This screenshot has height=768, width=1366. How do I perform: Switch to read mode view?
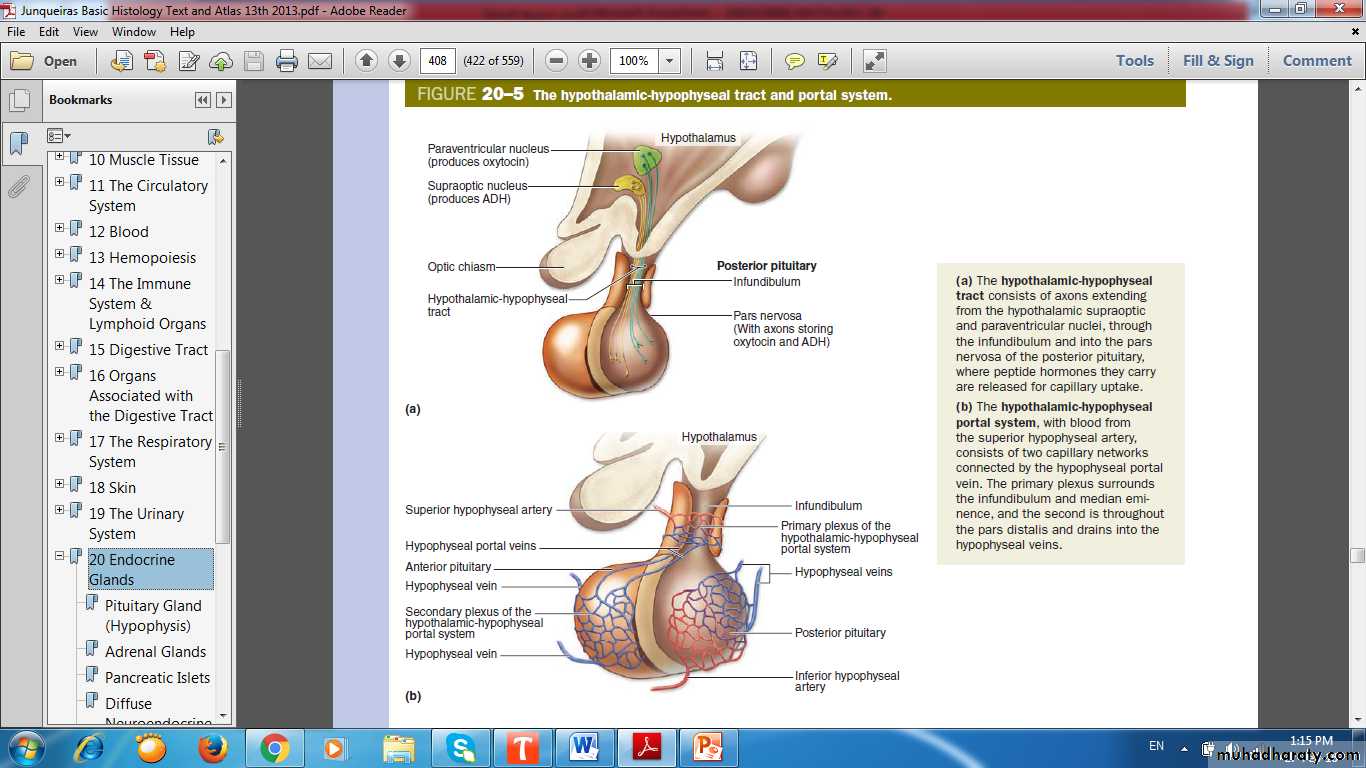pos(874,61)
